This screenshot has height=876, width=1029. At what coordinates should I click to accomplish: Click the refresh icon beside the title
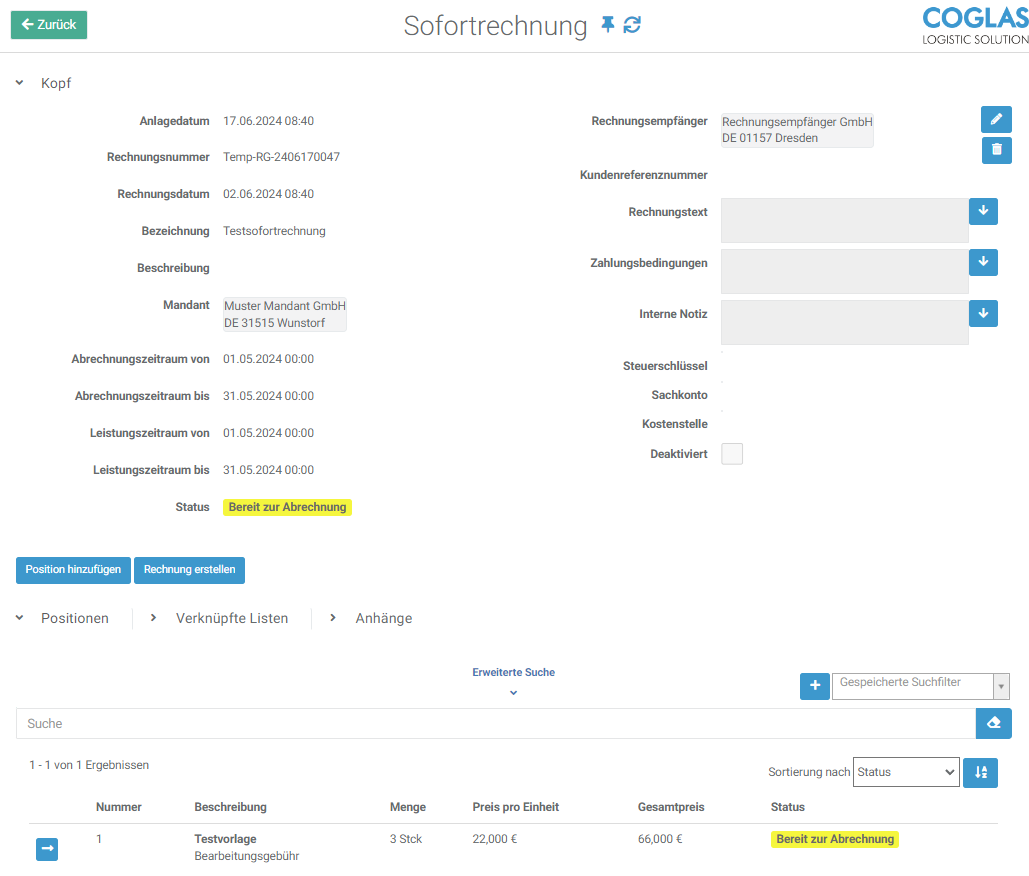[632, 25]
